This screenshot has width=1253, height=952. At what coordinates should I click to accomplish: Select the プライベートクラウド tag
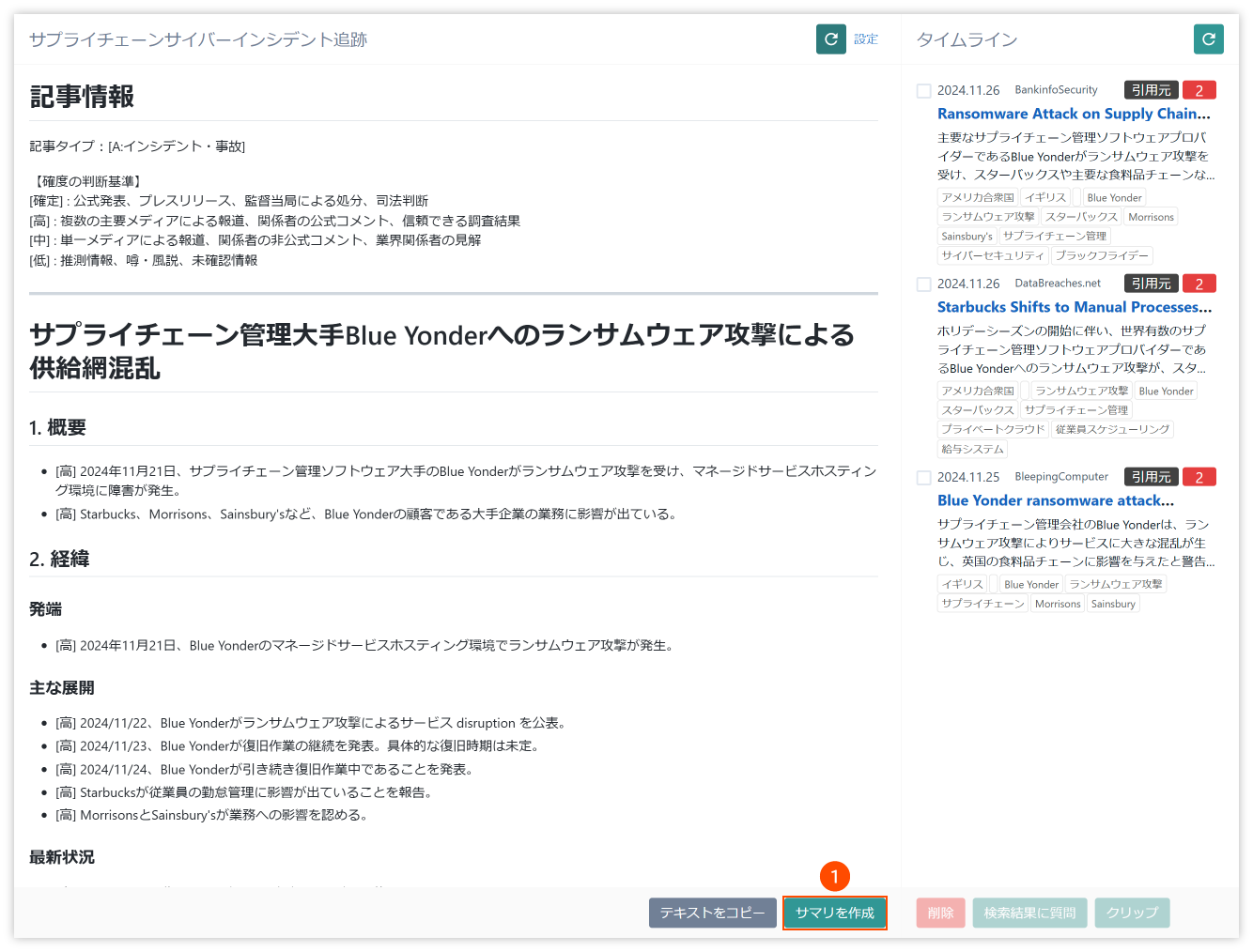tap(993, 430)
